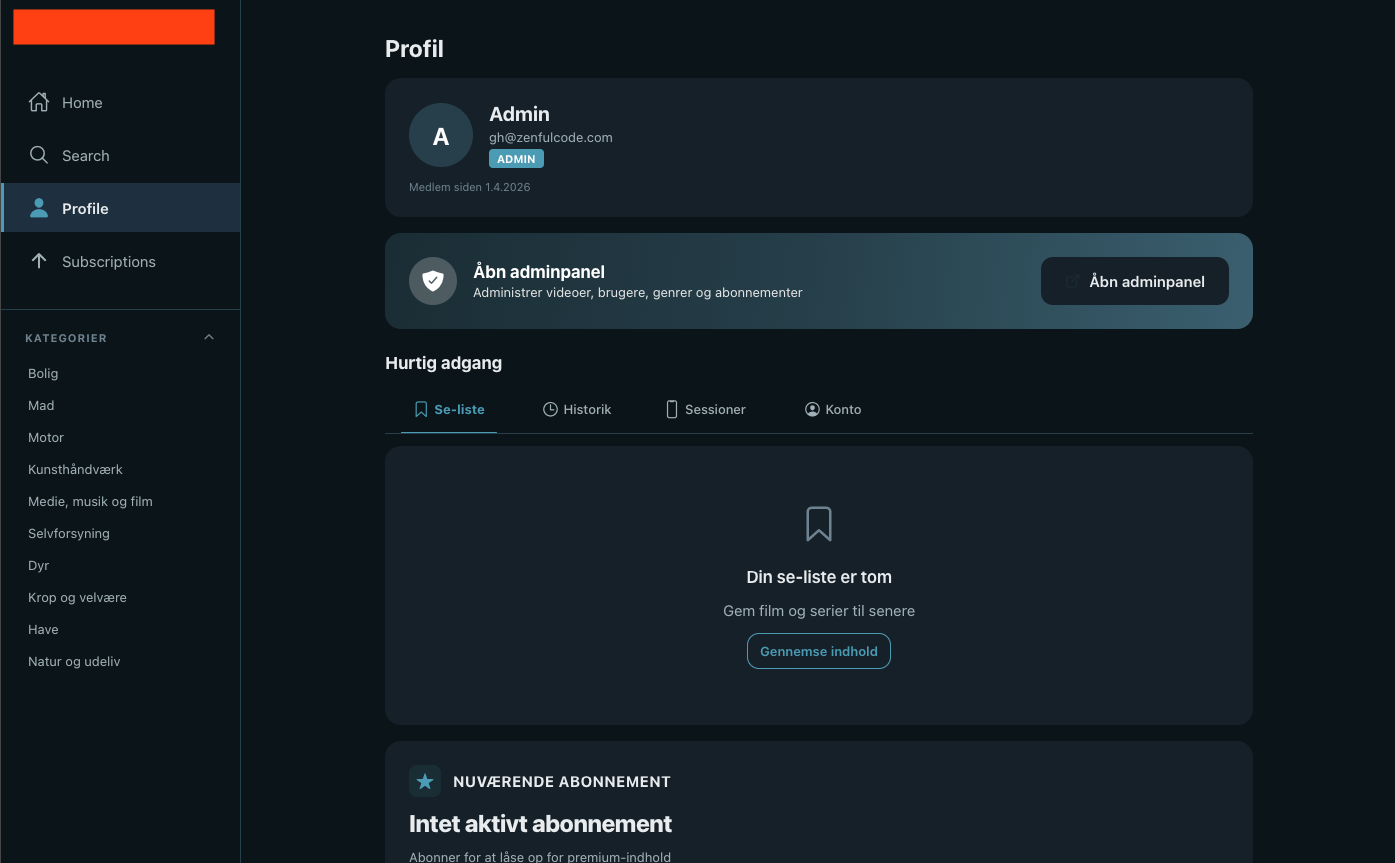Open the Selvforsyning category
The height and width of the screenshot is (863, 1395).
point(69,533)
